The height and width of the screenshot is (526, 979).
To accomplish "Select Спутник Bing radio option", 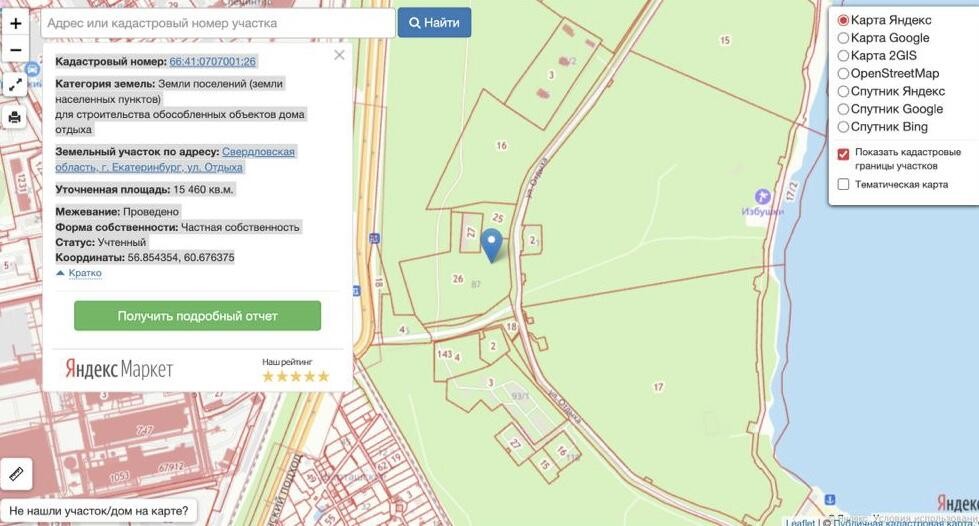I will tap(843, 127).
